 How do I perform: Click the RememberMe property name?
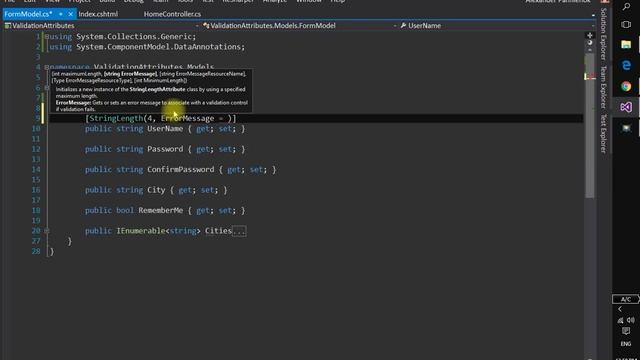coord(160,210)
